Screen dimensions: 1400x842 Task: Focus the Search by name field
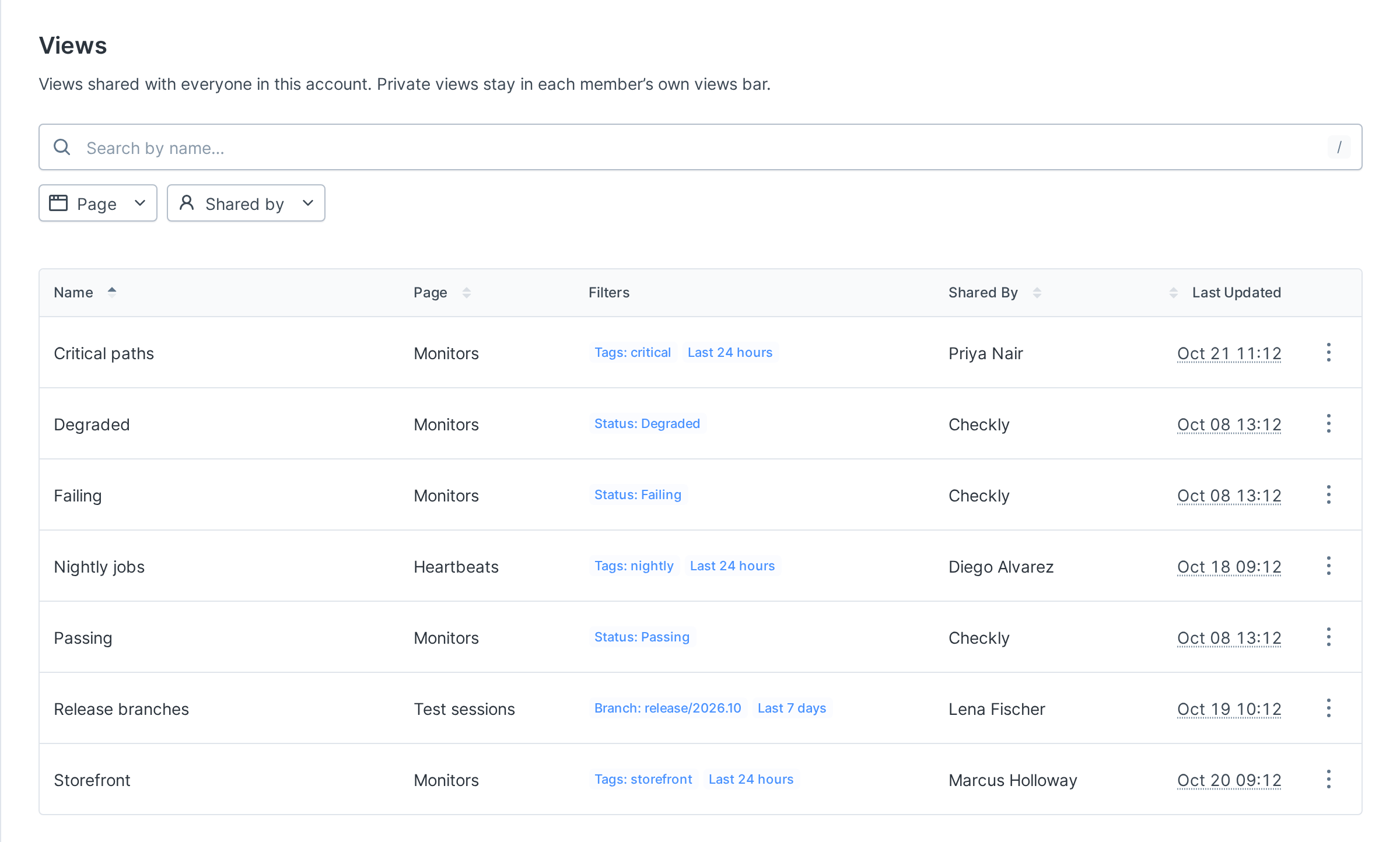point(700,147)
